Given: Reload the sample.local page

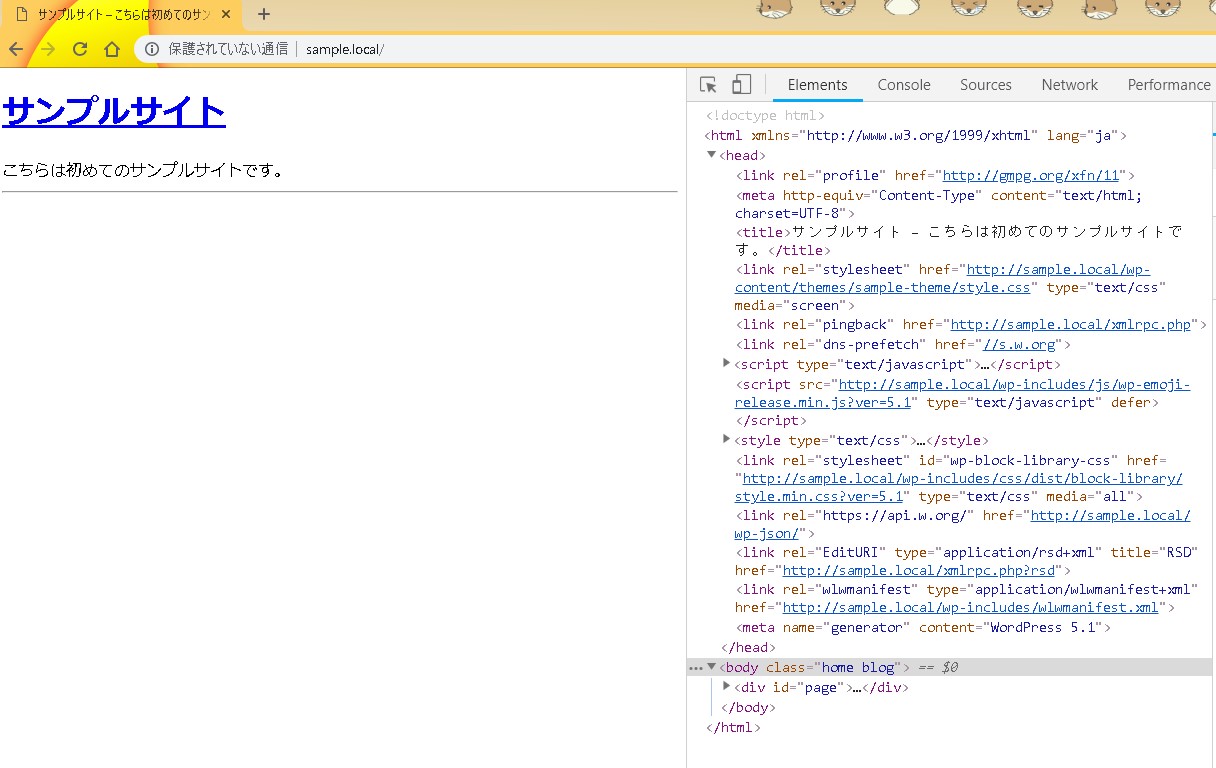Looking at the screenshot, I should 80,47.
